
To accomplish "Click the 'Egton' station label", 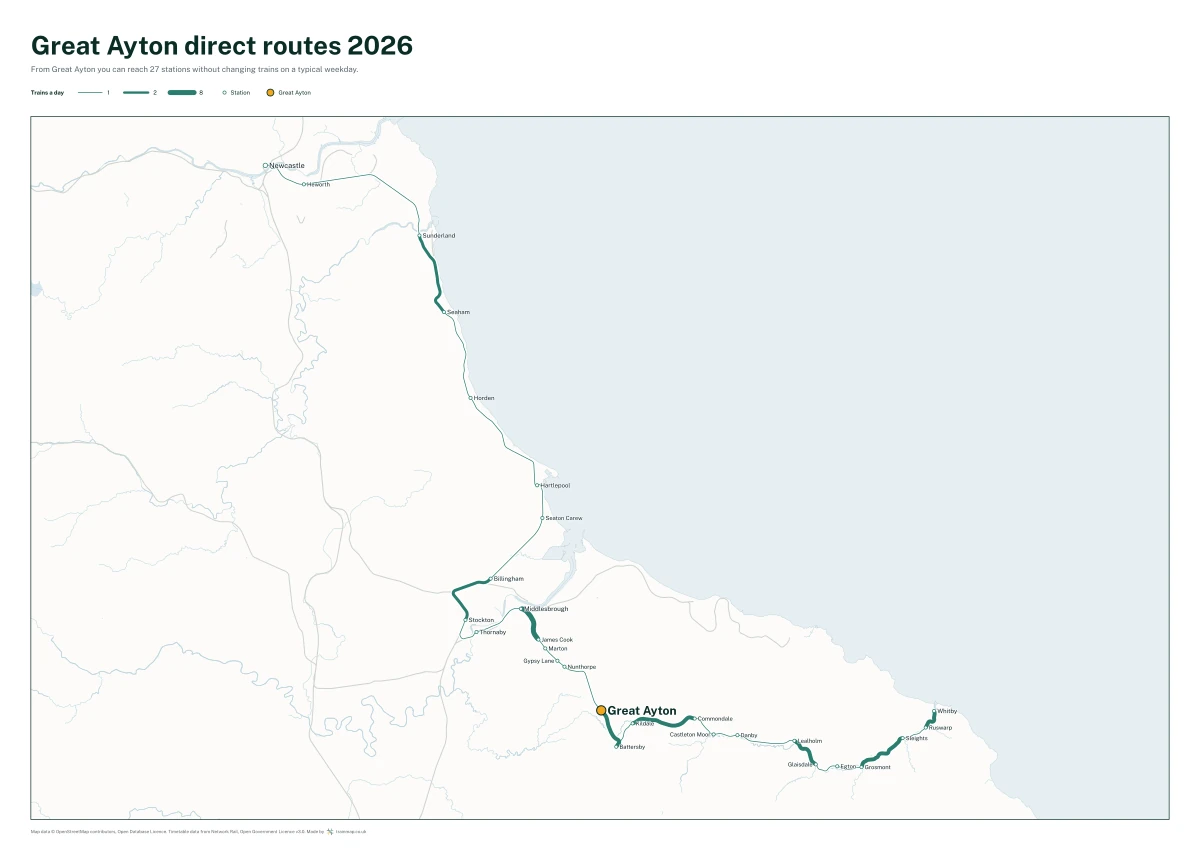I will (x=848, y=767).
